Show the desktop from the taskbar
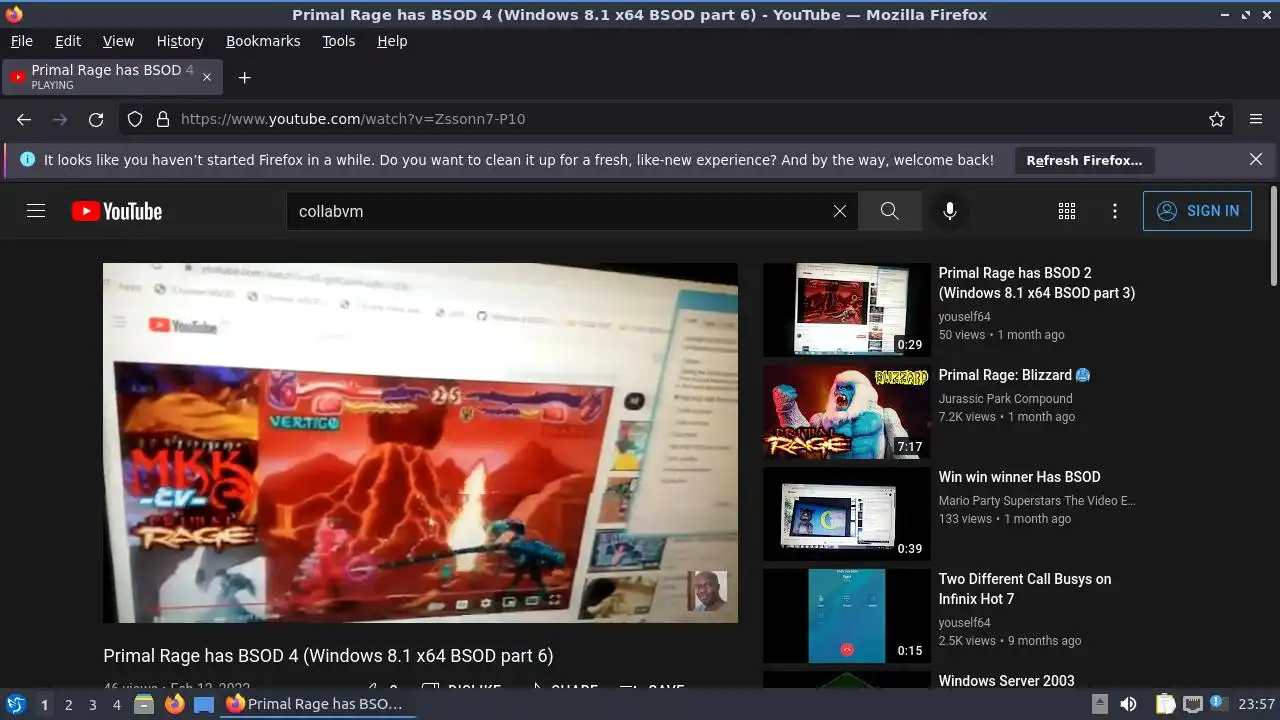1280x720 pixels. (x=204, y=704)
